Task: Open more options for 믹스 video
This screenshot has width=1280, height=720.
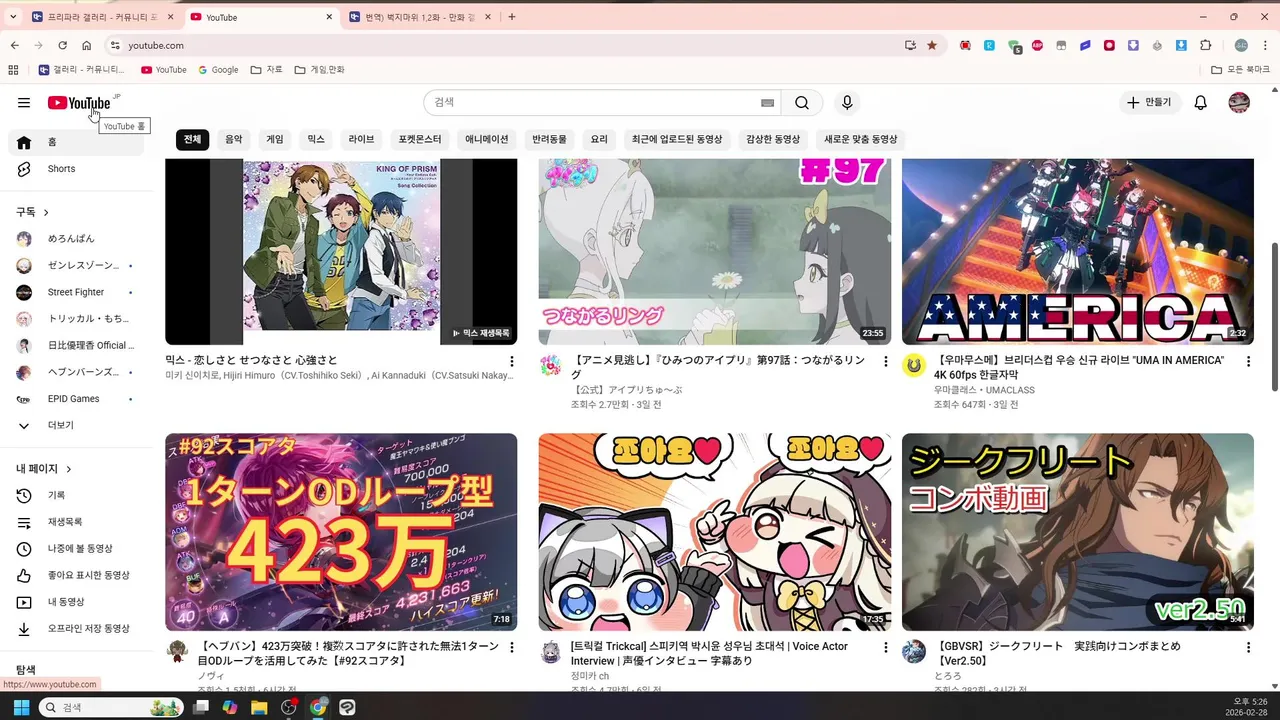Action: (512, 361)
